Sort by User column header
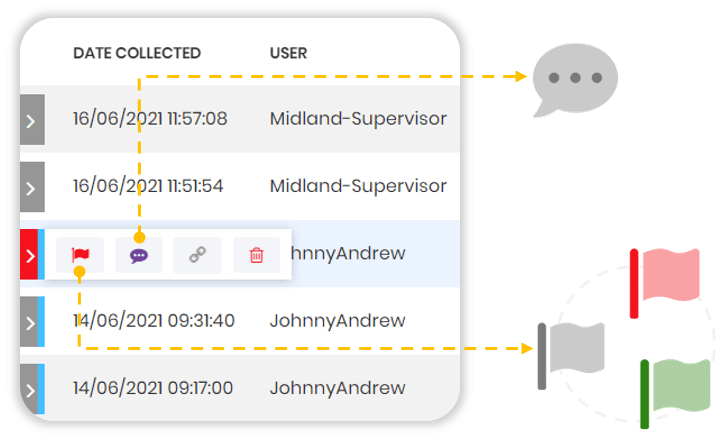 pyautogui.click(x=288, y=53)
